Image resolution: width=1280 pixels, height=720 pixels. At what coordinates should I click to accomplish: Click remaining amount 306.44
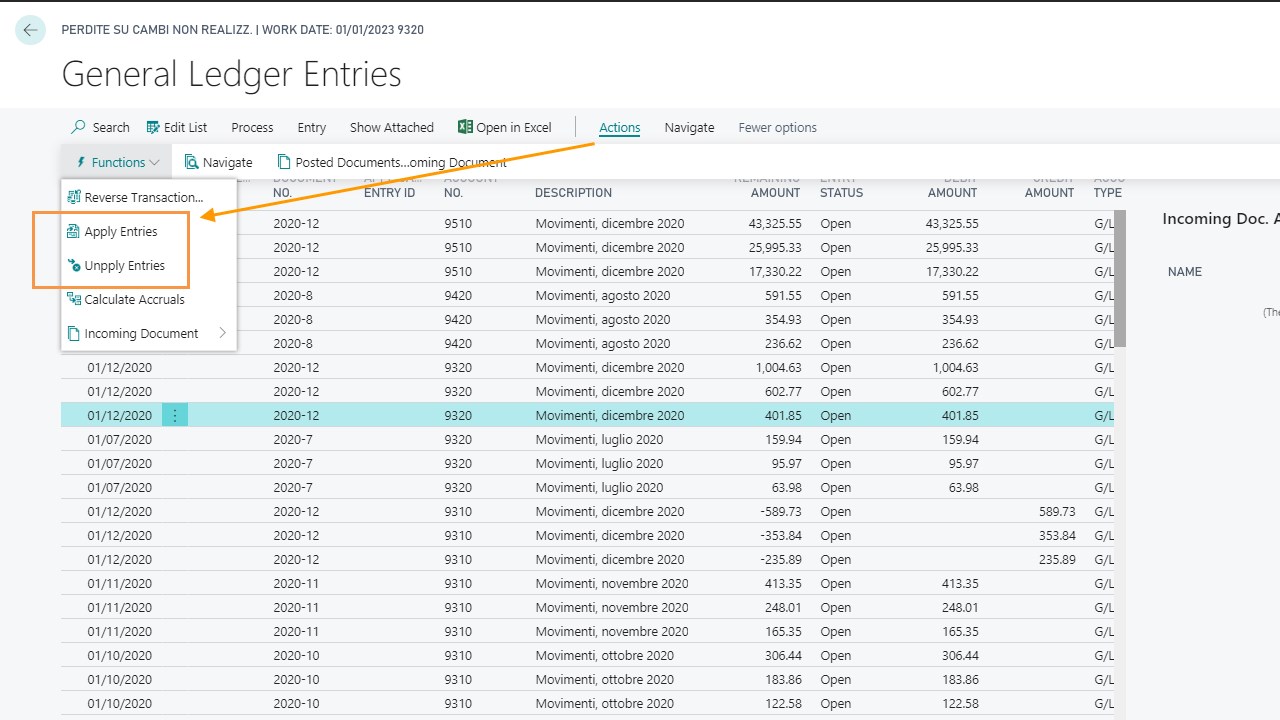tap(784, 655)
